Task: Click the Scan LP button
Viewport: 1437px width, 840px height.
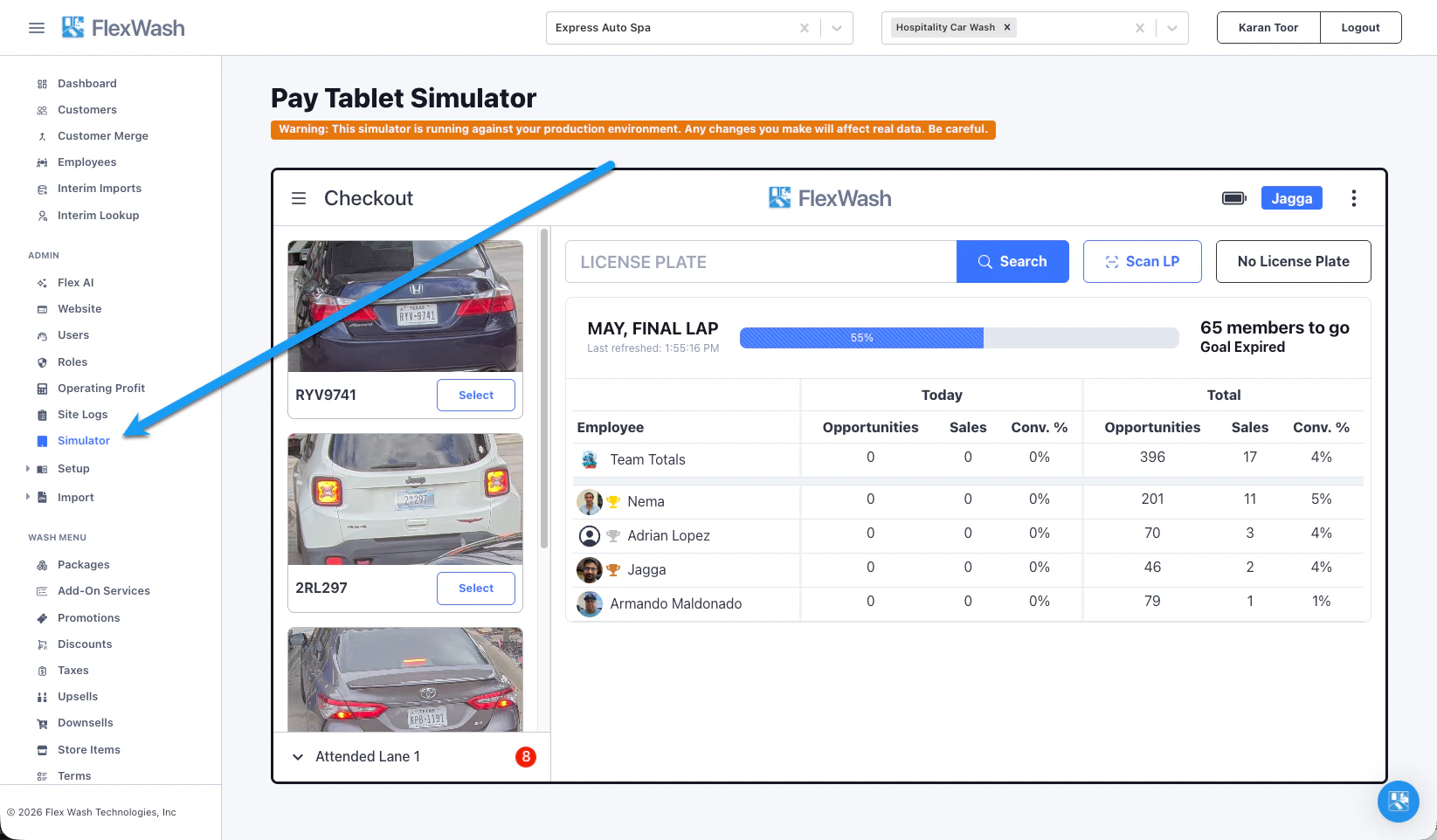Action: [x=1143, y=261]
